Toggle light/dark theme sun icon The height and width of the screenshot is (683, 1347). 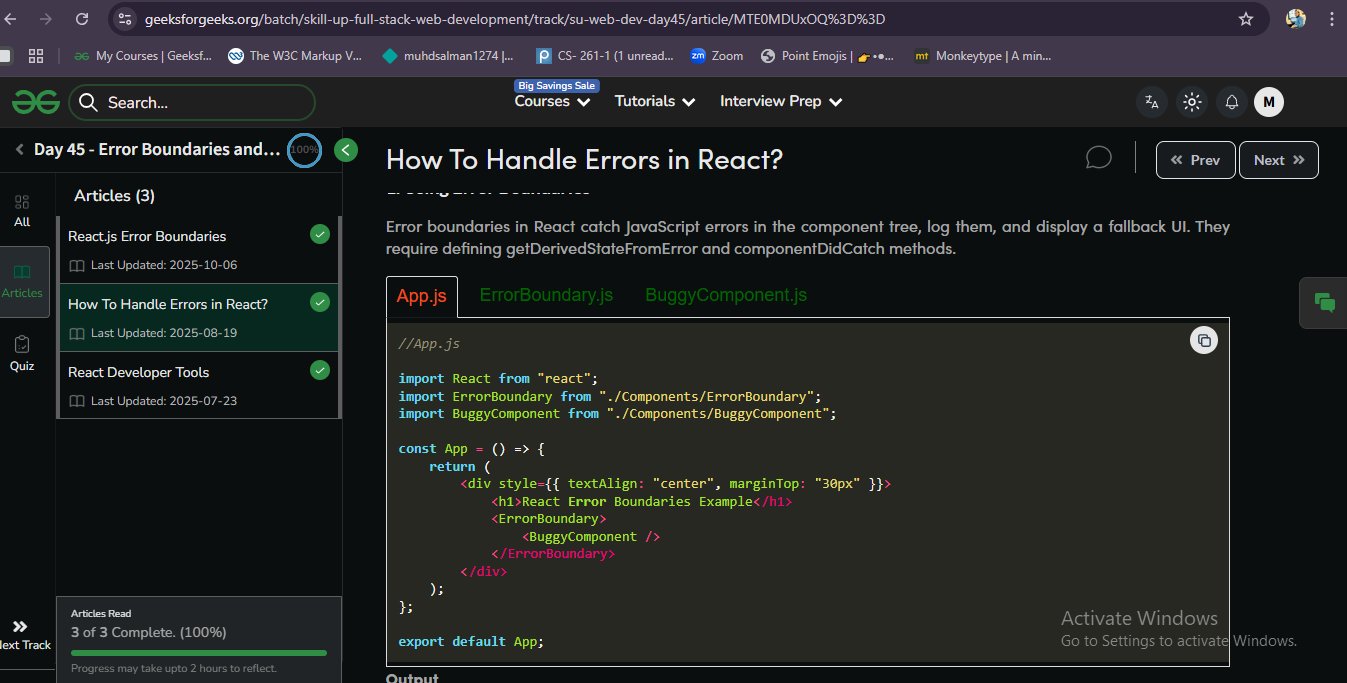point(1191,102)
